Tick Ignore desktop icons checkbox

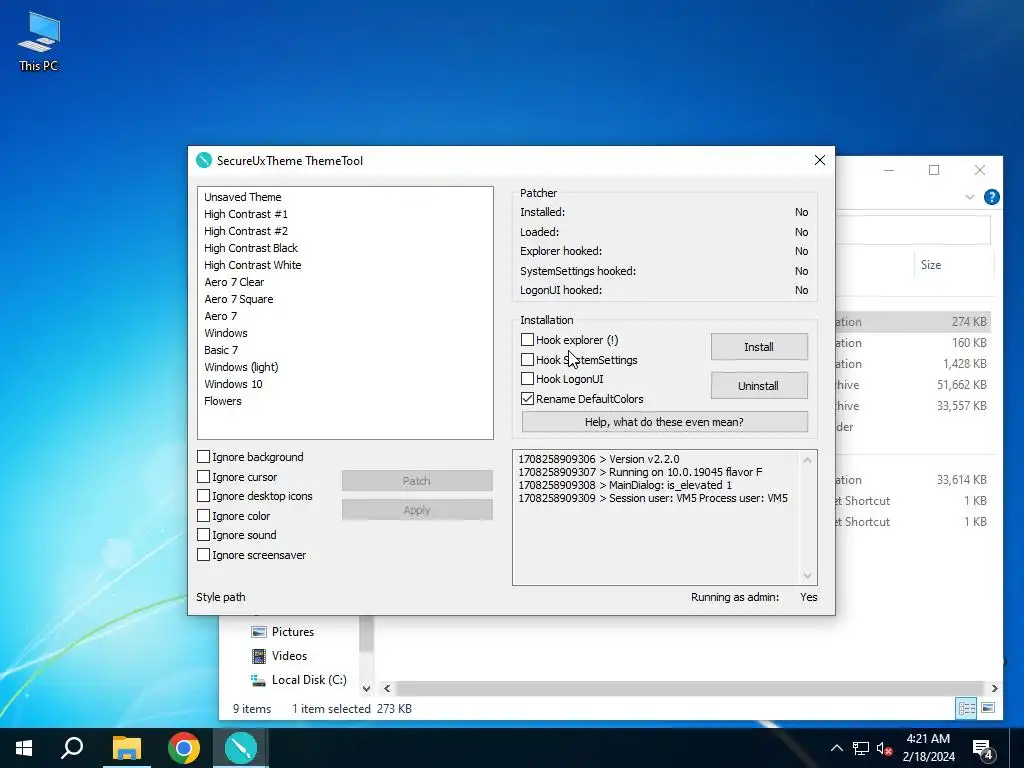pyautogui.click(x=203, y=496)
